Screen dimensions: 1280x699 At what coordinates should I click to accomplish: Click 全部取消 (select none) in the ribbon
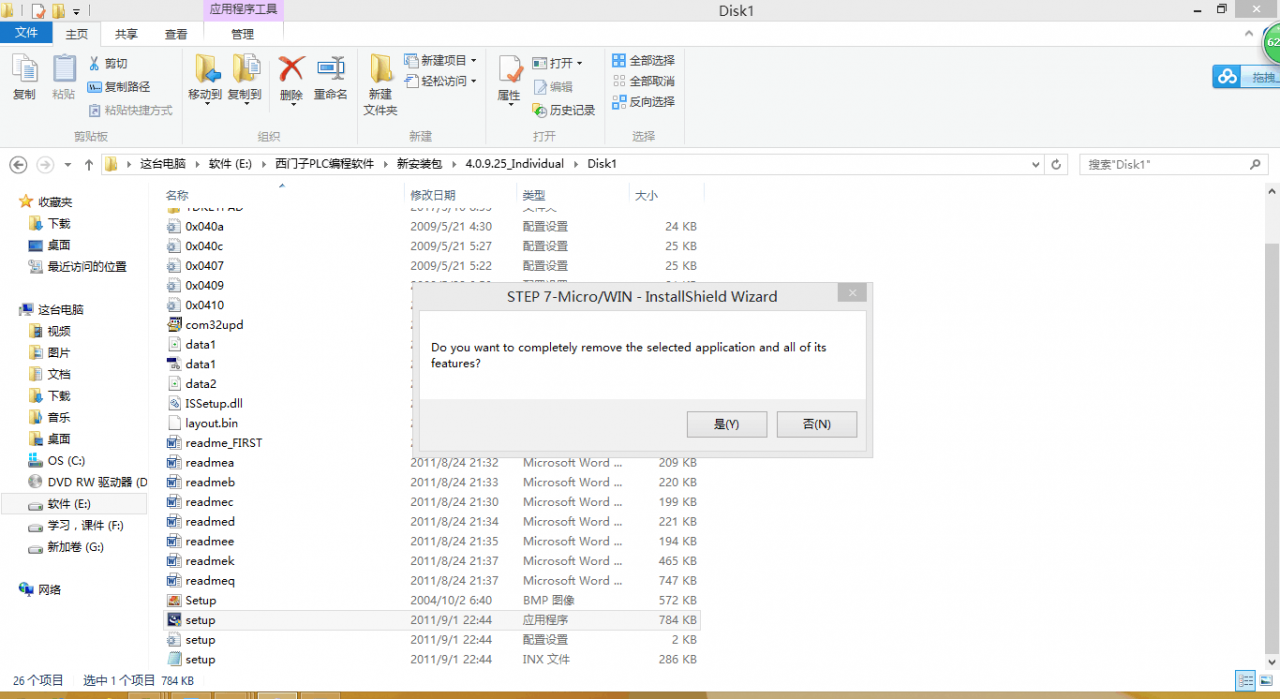coord(644,81)
